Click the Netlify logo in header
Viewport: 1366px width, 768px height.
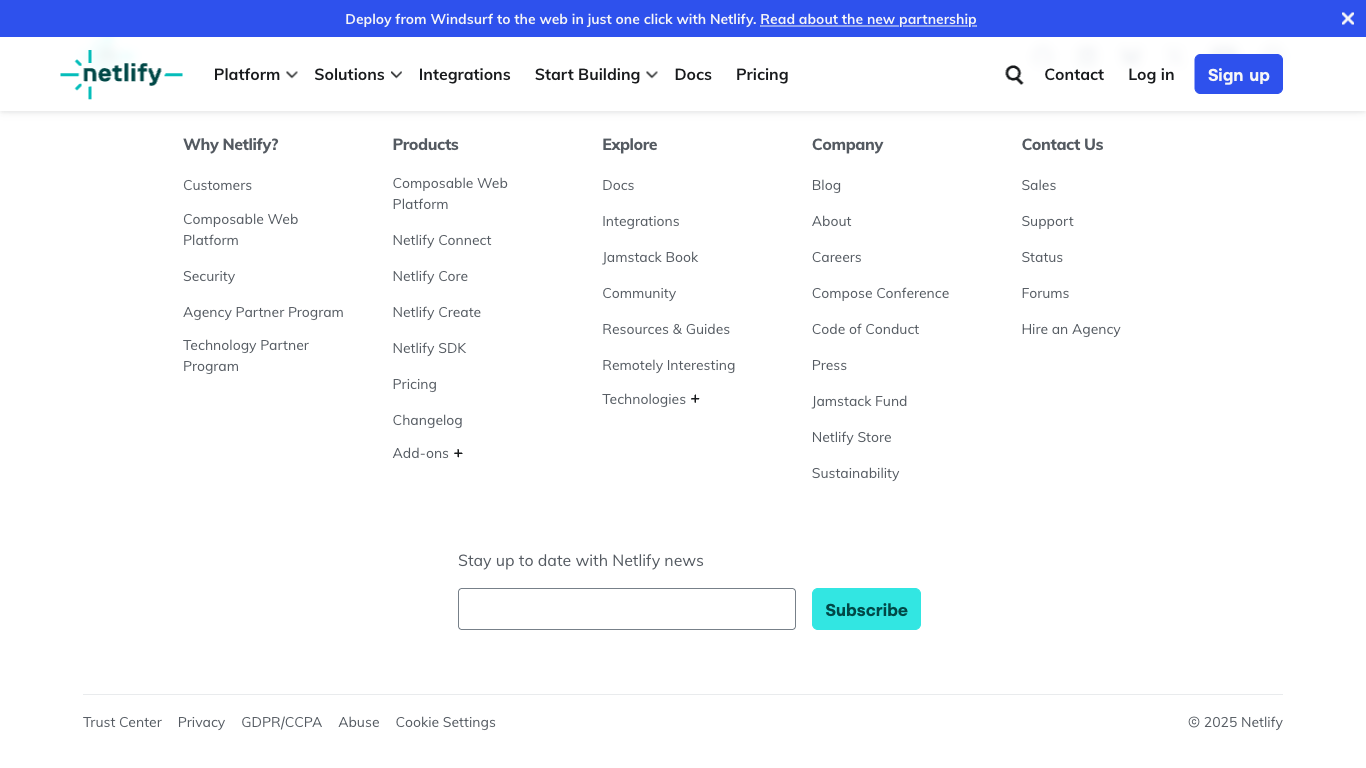tap(121, 74)
